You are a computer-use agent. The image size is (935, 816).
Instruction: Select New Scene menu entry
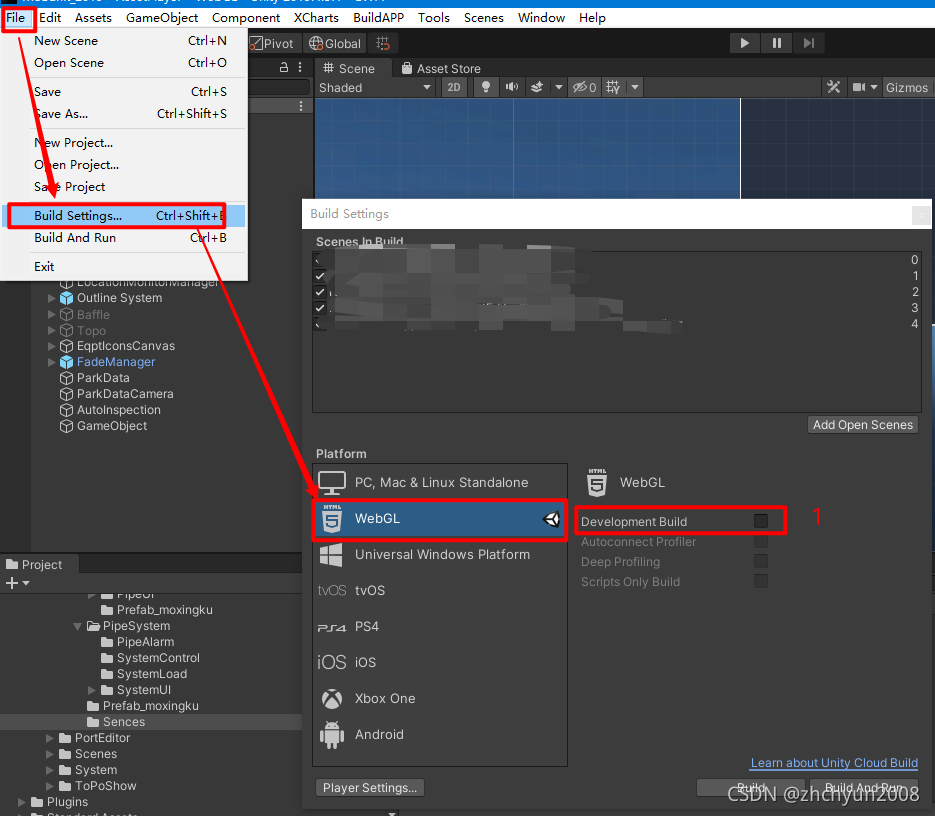click(124, 41)
